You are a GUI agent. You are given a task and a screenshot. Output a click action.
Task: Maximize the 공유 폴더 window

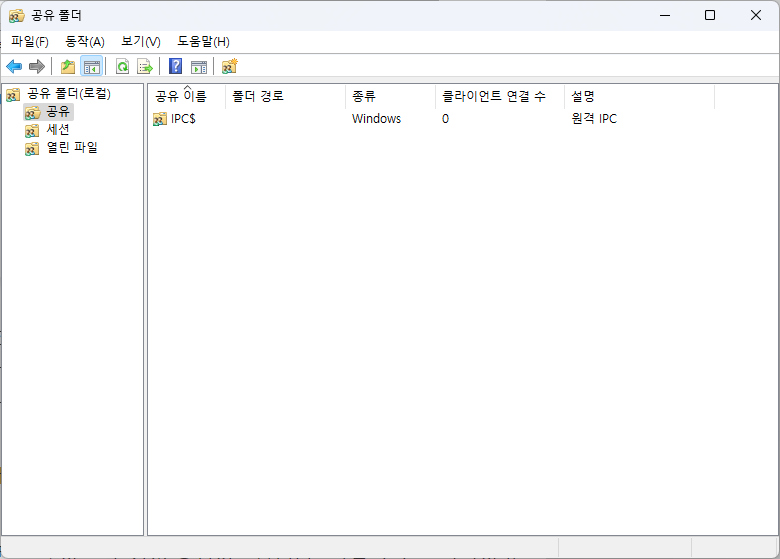pyautogui.click(x=710, y=15)
